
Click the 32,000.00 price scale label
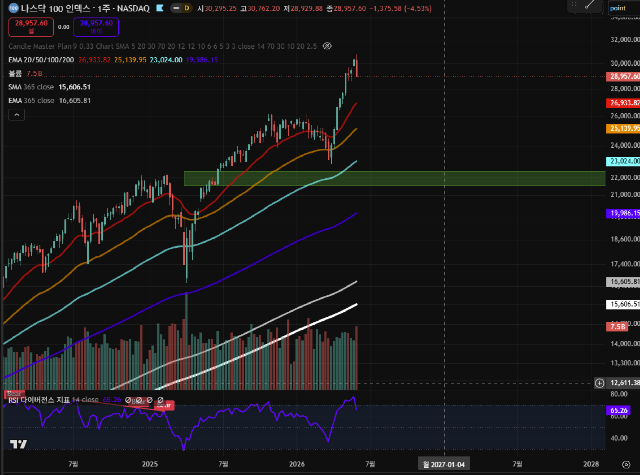tap(624, 40)
